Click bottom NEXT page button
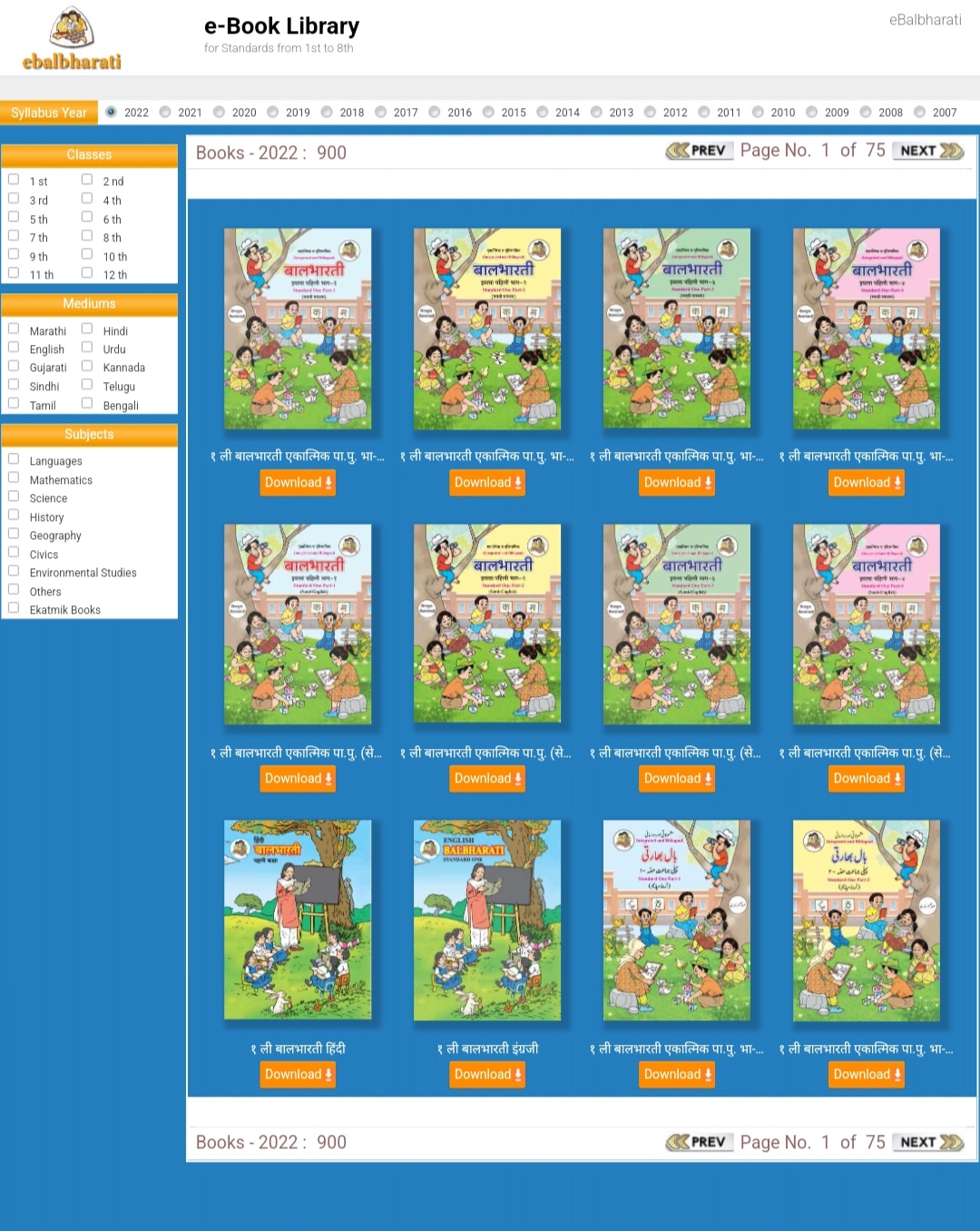The height and width of the screenshot is (1231, 980). tap(930, 1142)
